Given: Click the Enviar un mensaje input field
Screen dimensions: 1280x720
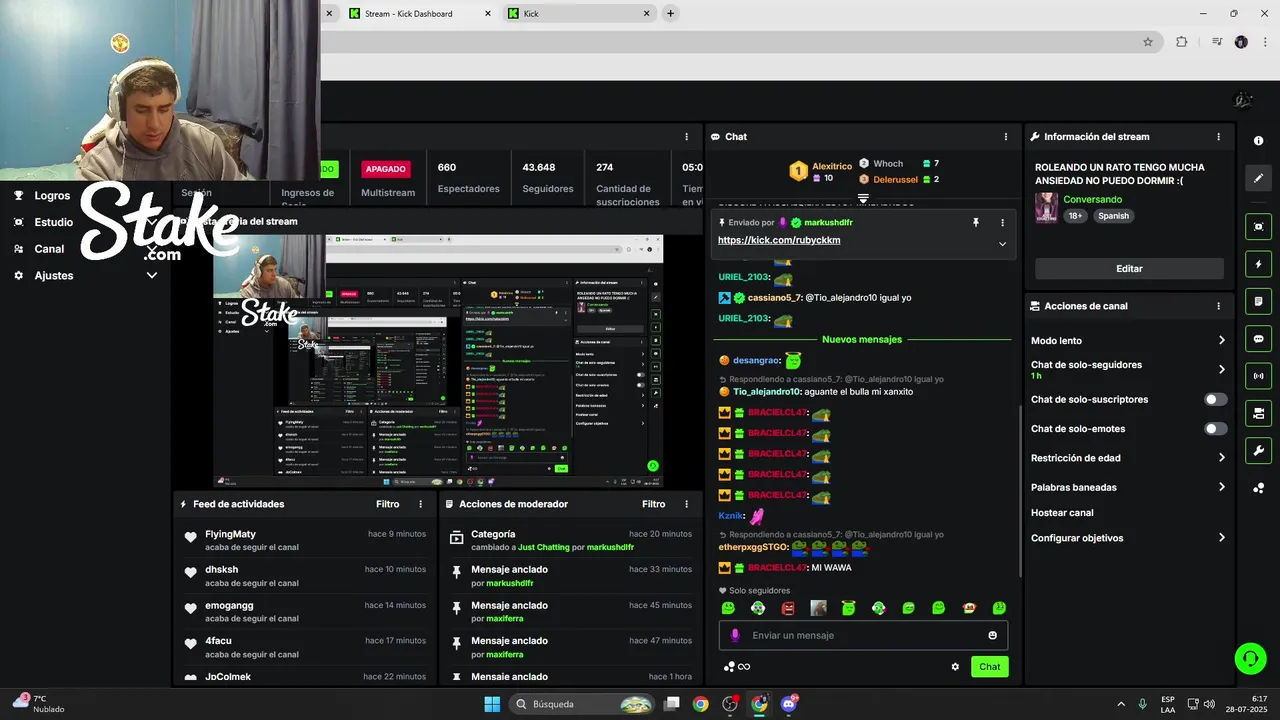Looking at the screenshot, I should click(864, 635).
